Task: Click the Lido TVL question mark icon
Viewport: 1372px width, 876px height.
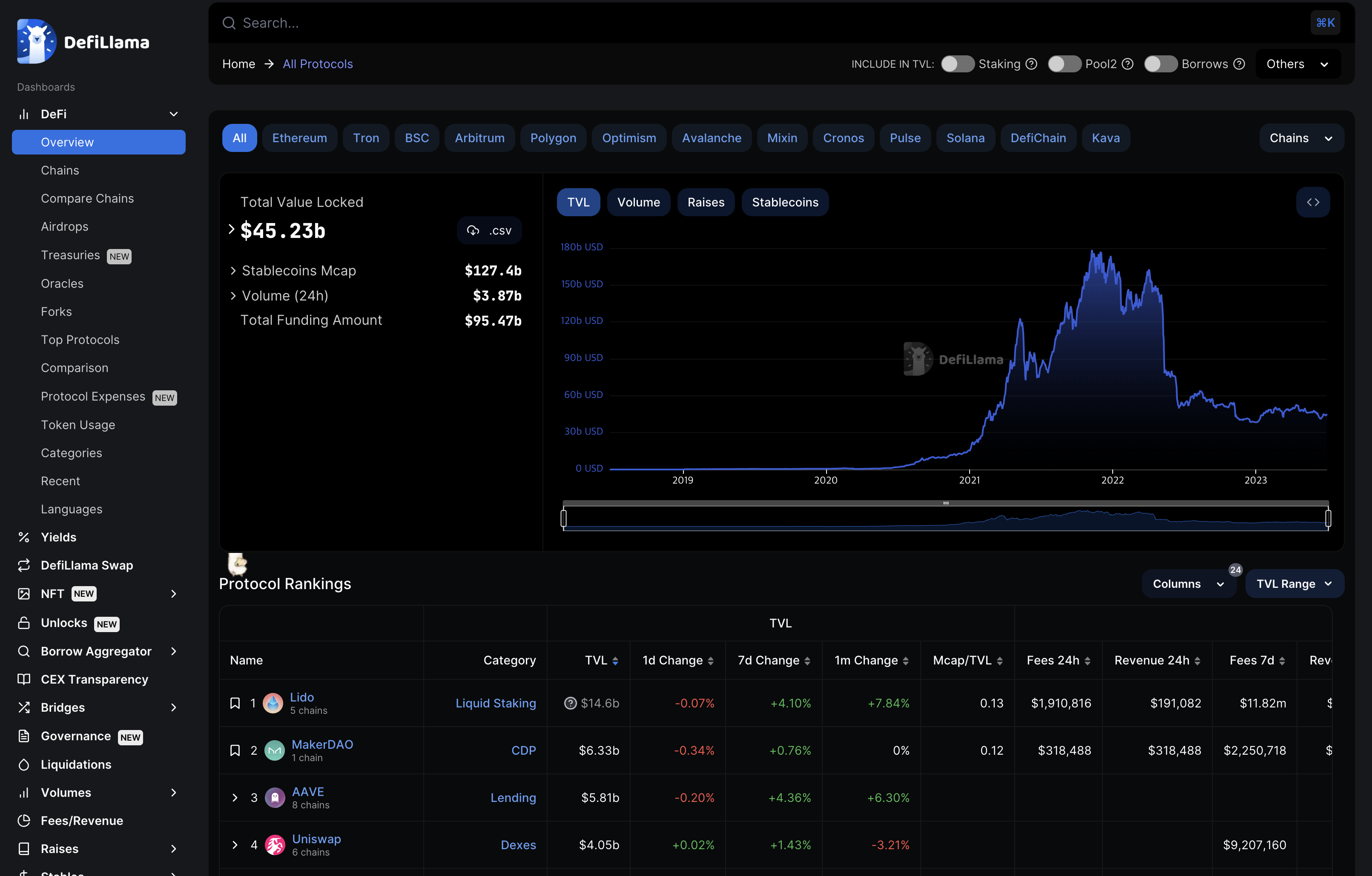Action: tap(570, 703)
